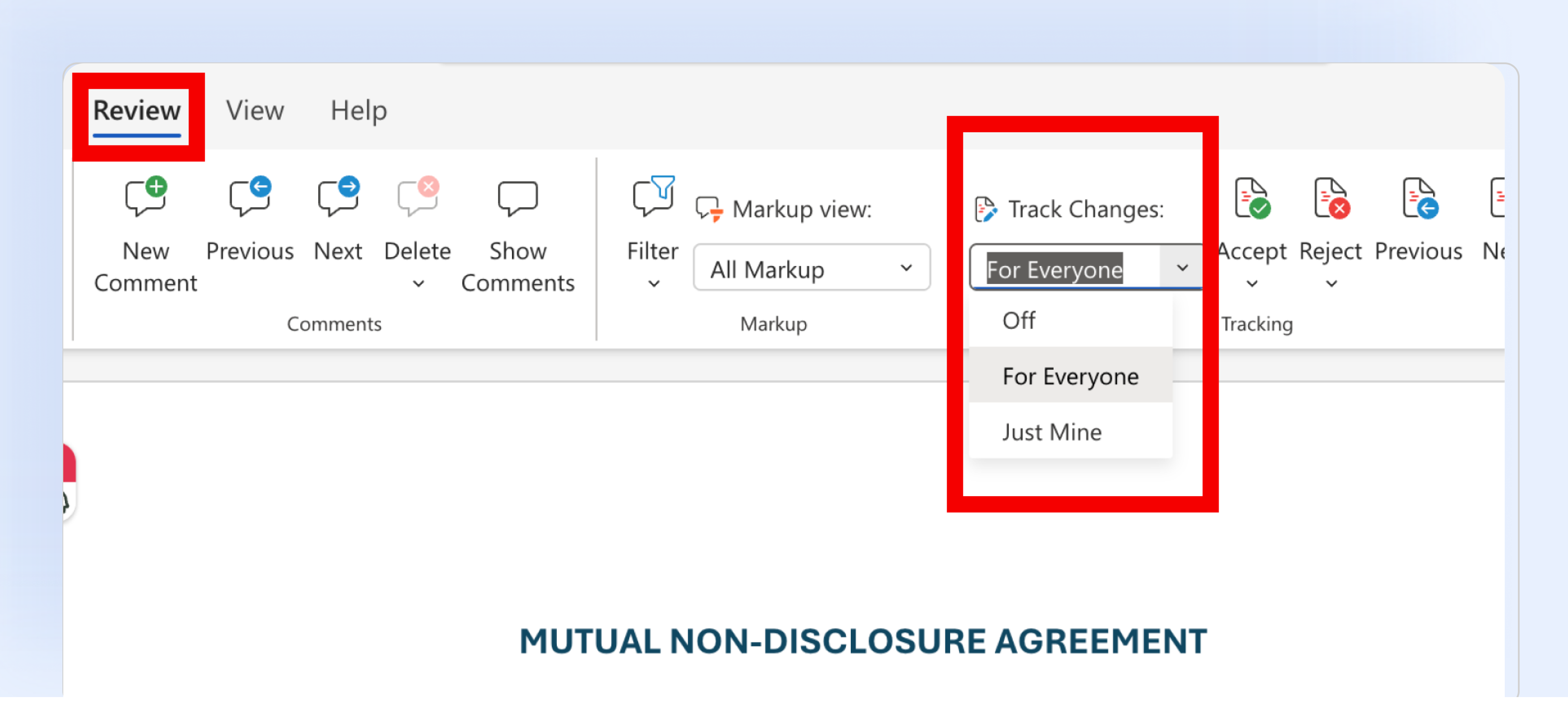Click the Track Changes icon
Image resolution: width=1568 pixels, height=705 pixels.
click(985, 209)
